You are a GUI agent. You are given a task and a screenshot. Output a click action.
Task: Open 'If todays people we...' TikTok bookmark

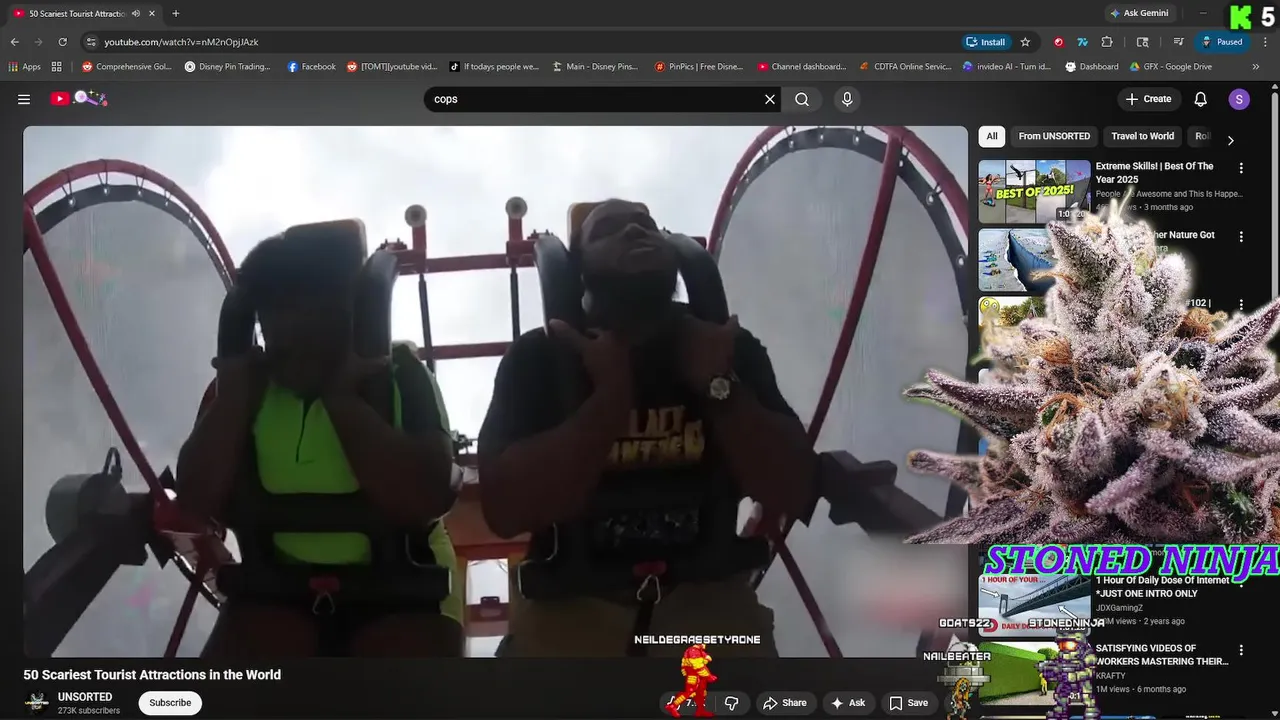tap(494, 67)
